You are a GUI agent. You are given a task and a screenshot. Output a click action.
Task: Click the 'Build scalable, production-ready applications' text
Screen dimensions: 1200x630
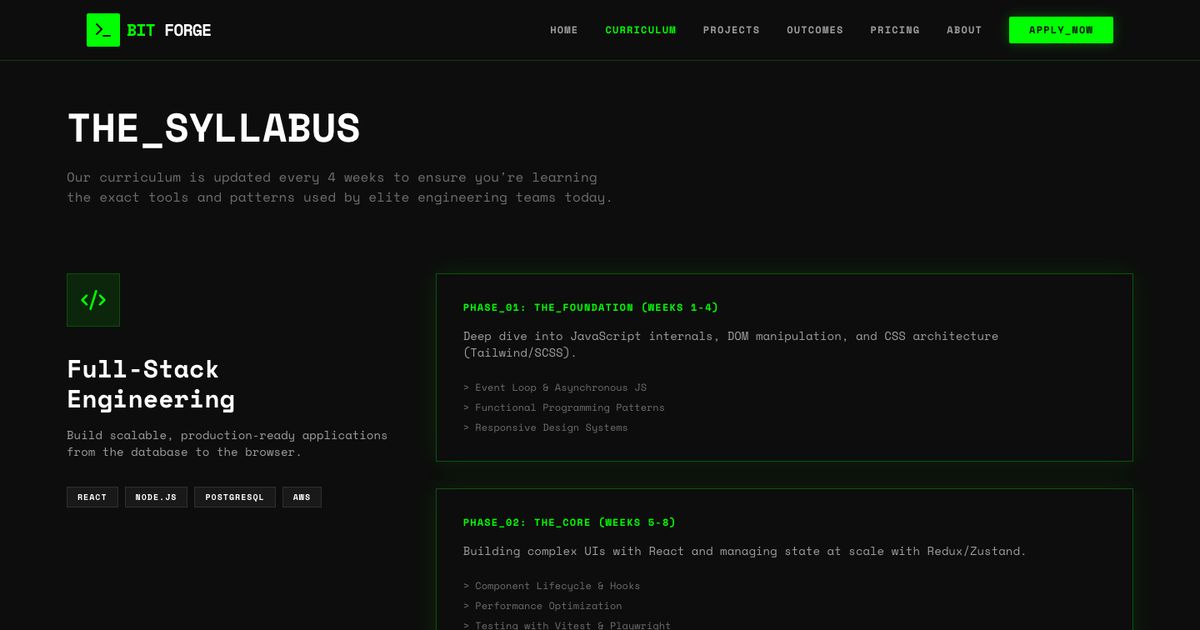pyautogui.click(x=227, y=443)
